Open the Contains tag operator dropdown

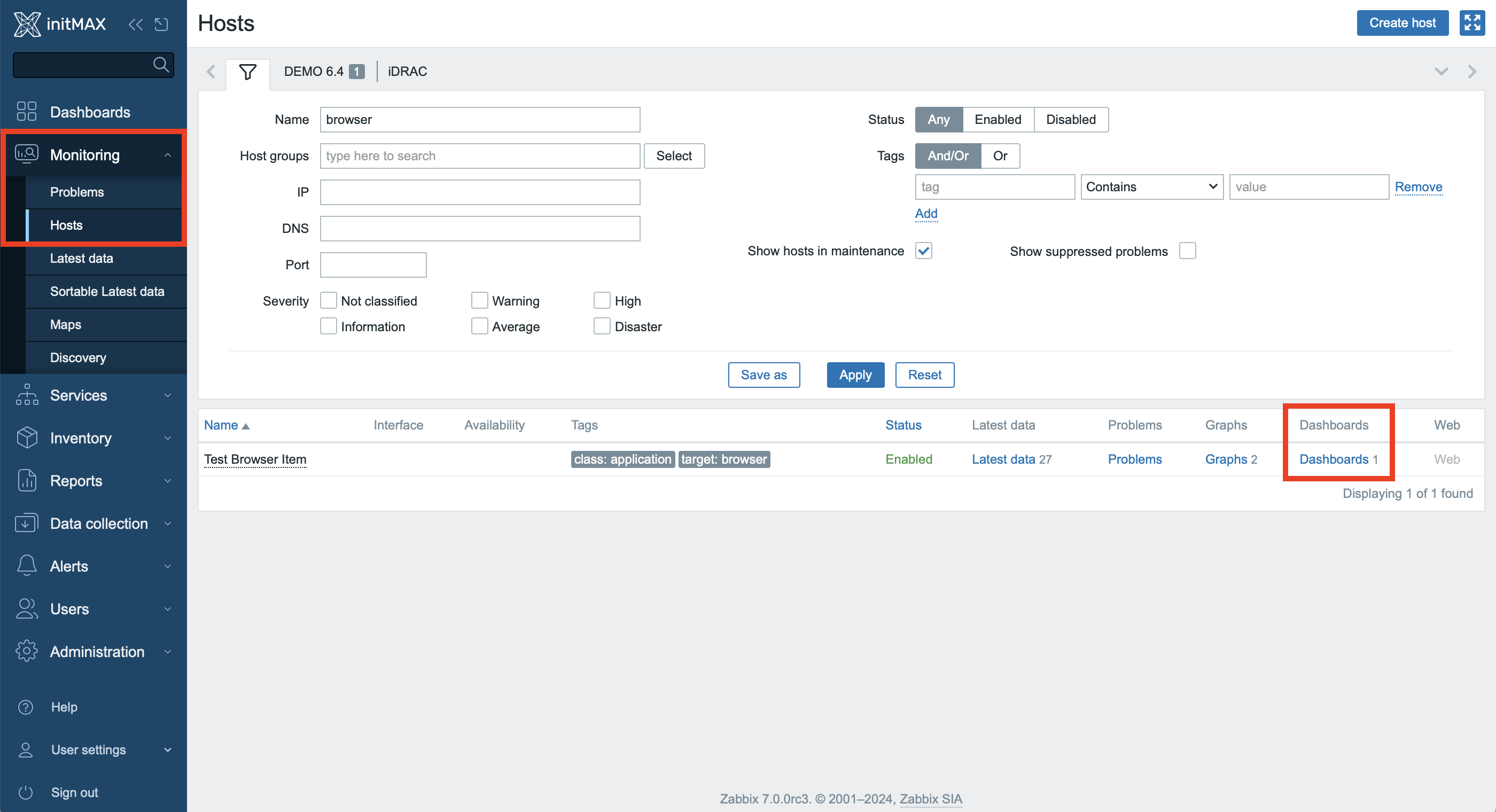pos(1151,187)
